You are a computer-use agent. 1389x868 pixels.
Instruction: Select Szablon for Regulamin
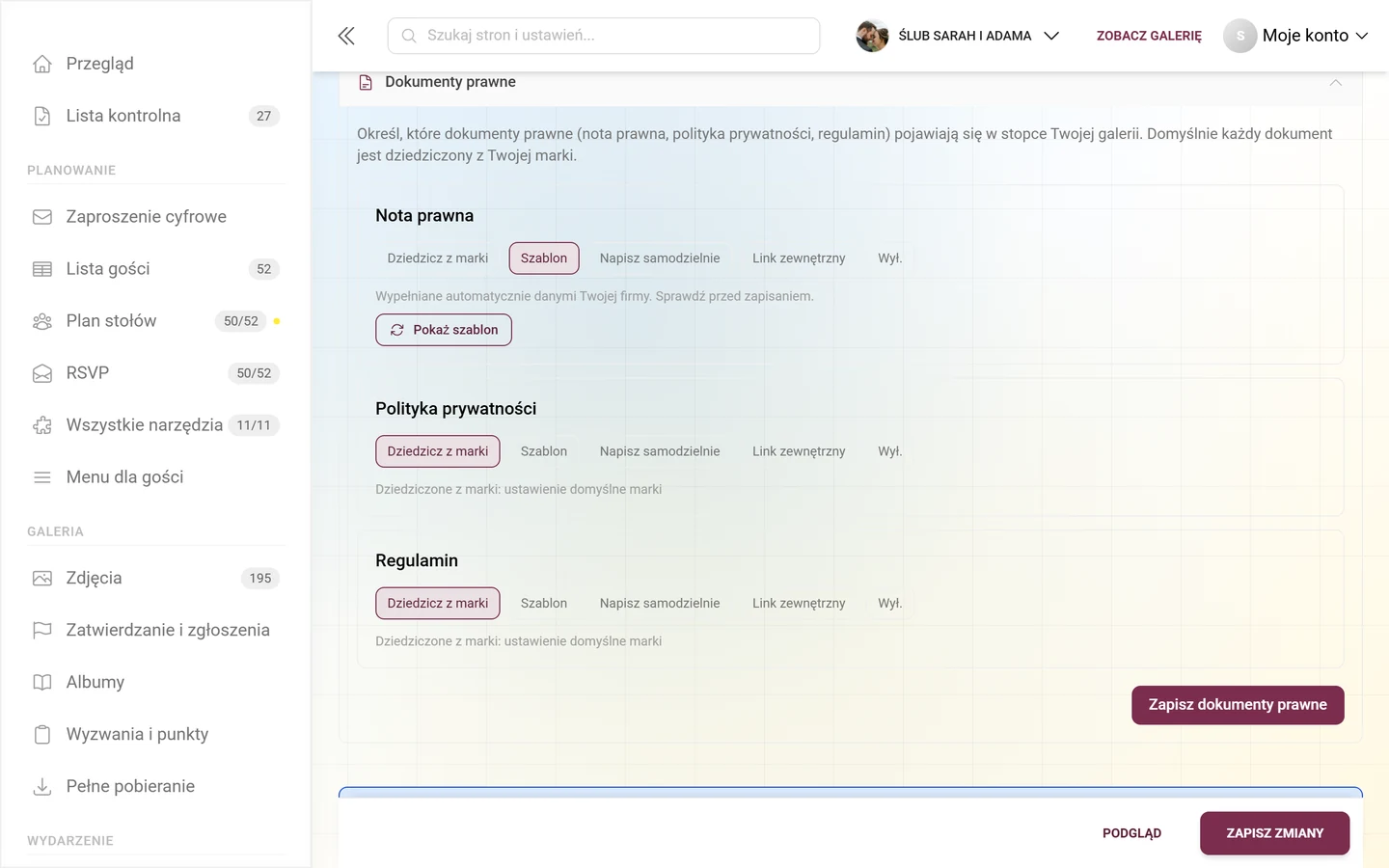coord(544,604)
